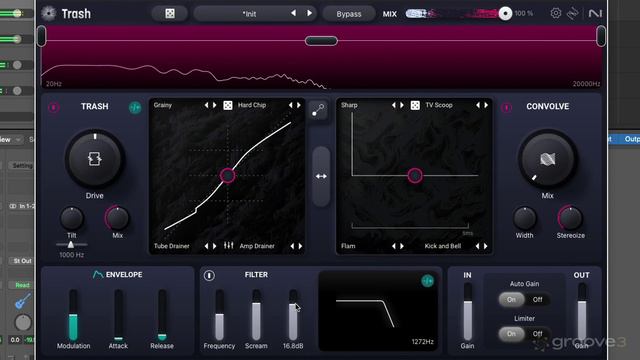Click the Trash Mix knob

pos(118,218)
